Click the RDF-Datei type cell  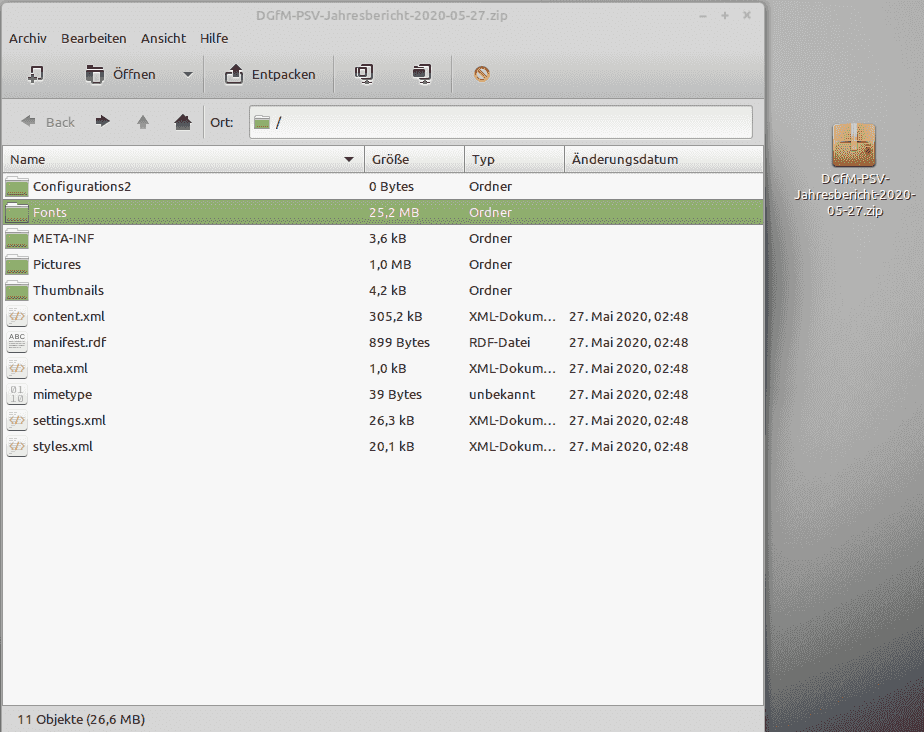pos(500,342)
